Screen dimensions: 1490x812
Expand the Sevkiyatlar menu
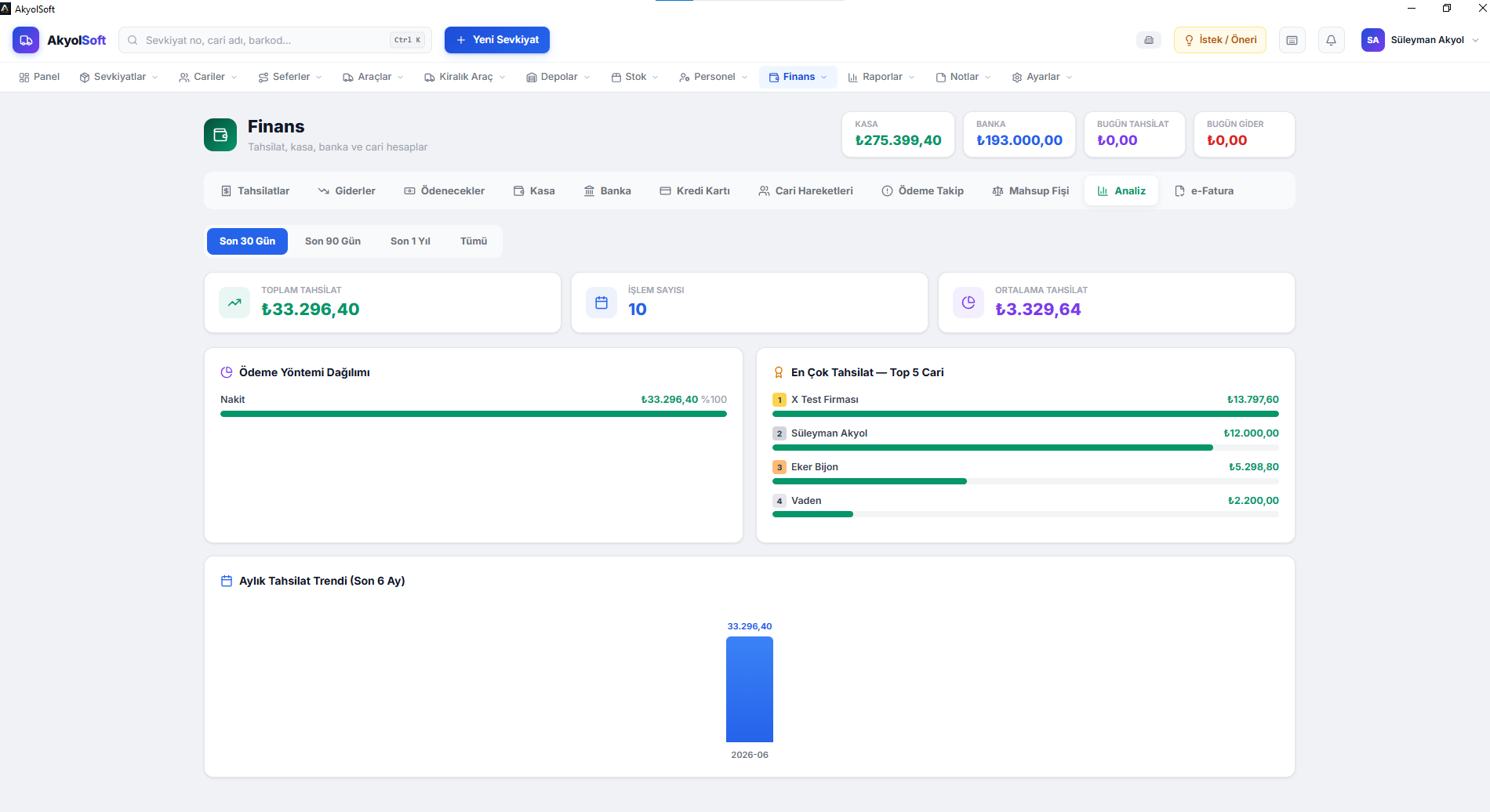(x=119, y=77)
